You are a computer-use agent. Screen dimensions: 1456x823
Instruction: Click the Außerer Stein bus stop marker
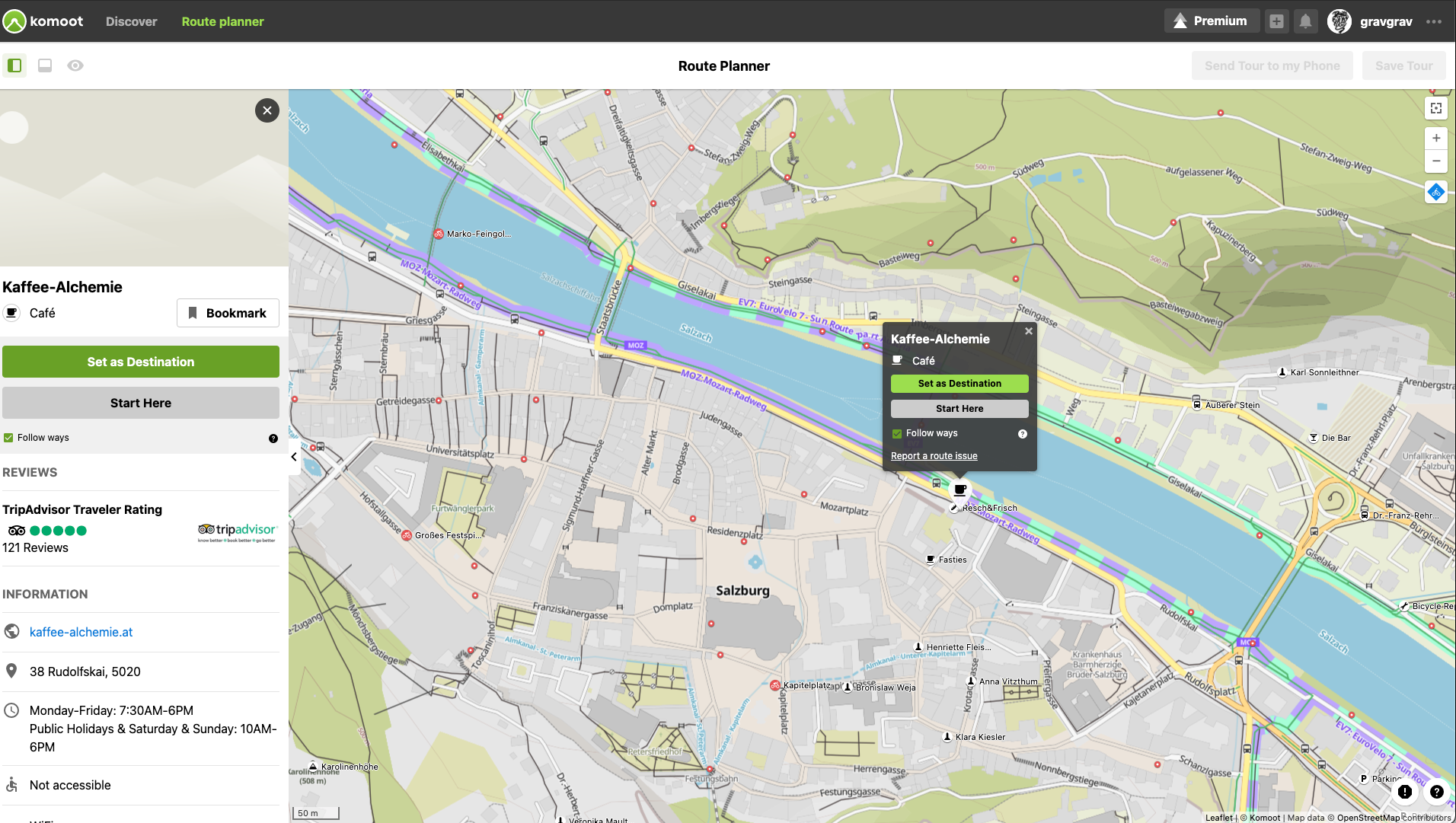1196,404
